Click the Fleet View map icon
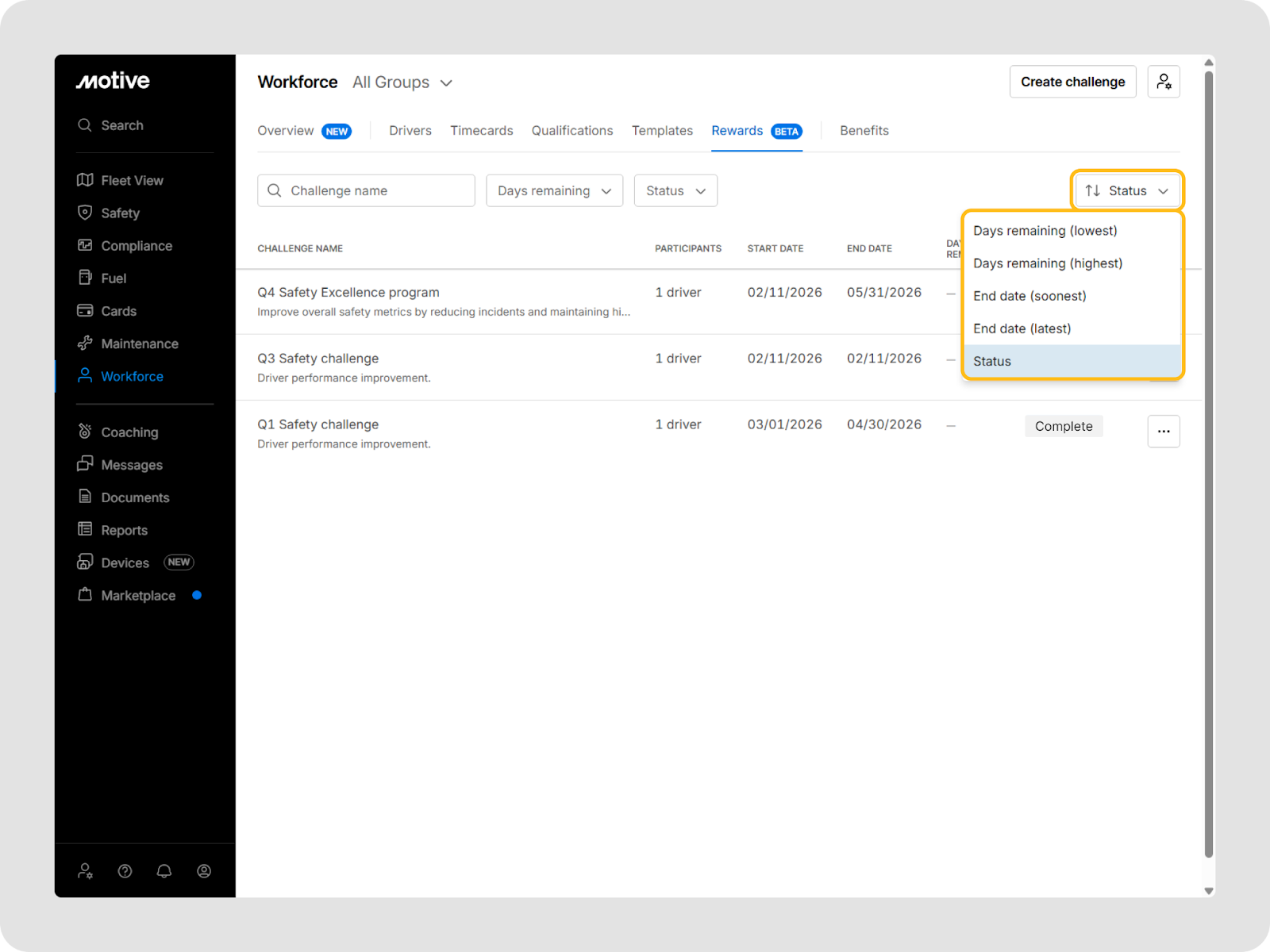Viewport: 1270px width, 952px height. tap(85, 180)
